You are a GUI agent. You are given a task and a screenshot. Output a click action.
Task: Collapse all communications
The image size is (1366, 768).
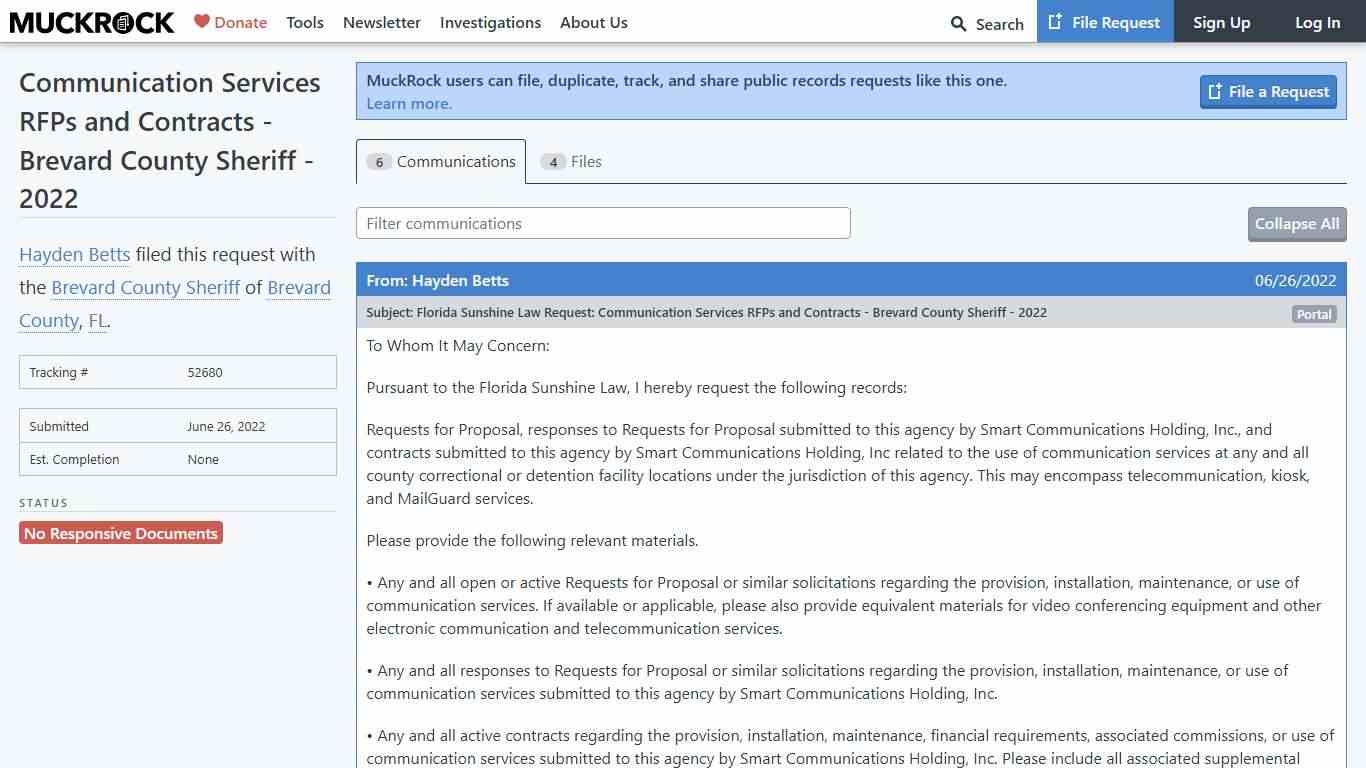1296,224
